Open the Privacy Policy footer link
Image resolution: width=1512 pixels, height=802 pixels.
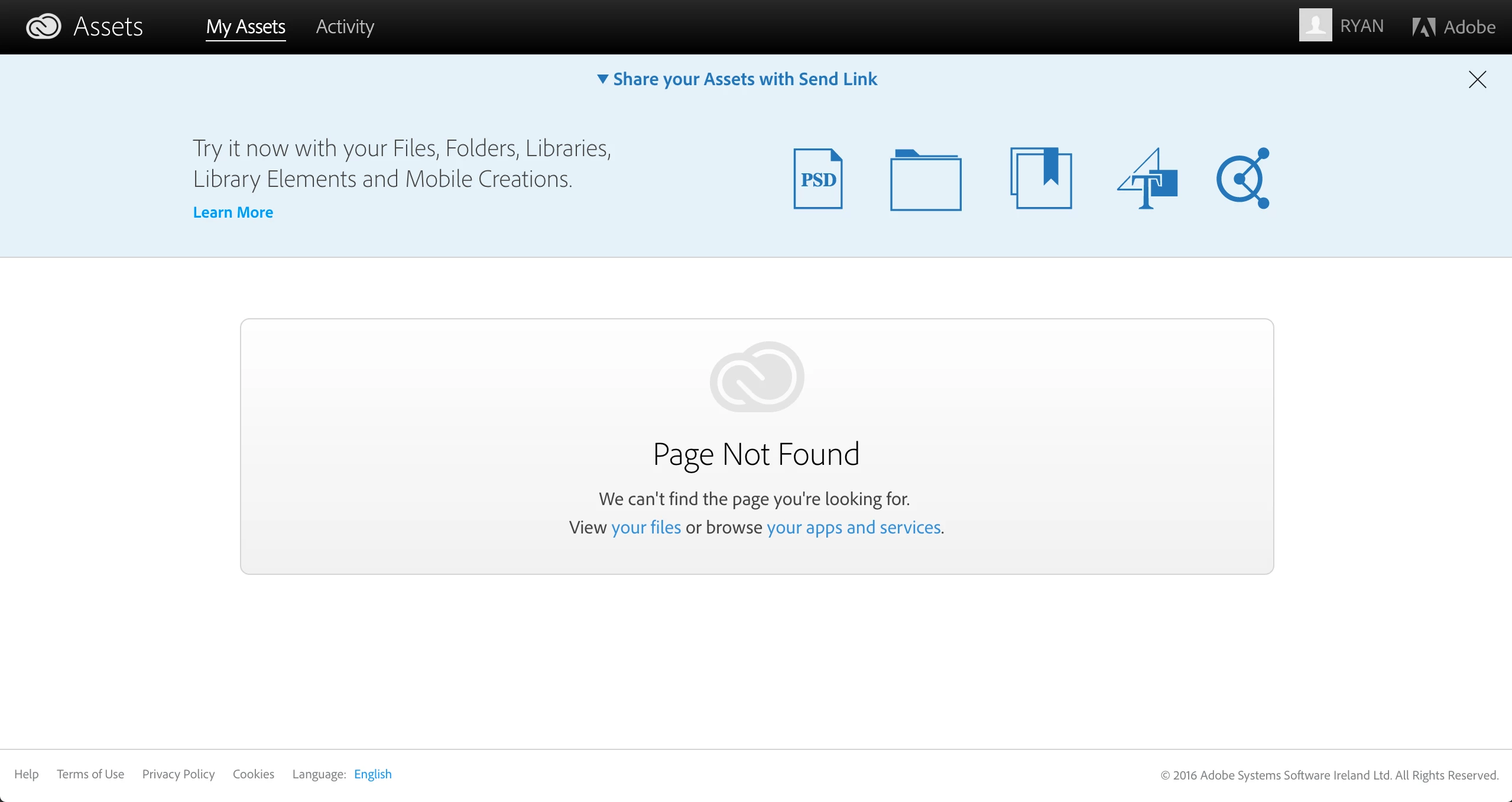pos(178,774)
